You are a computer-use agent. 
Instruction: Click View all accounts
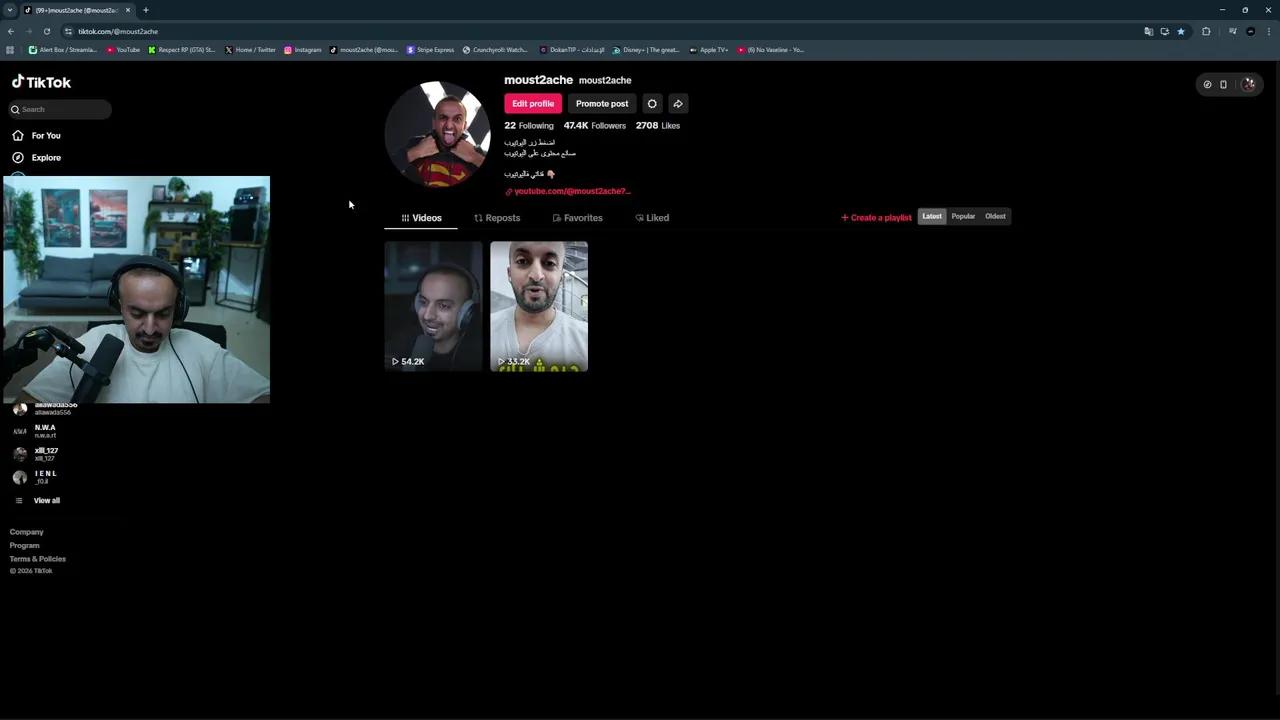37,500
